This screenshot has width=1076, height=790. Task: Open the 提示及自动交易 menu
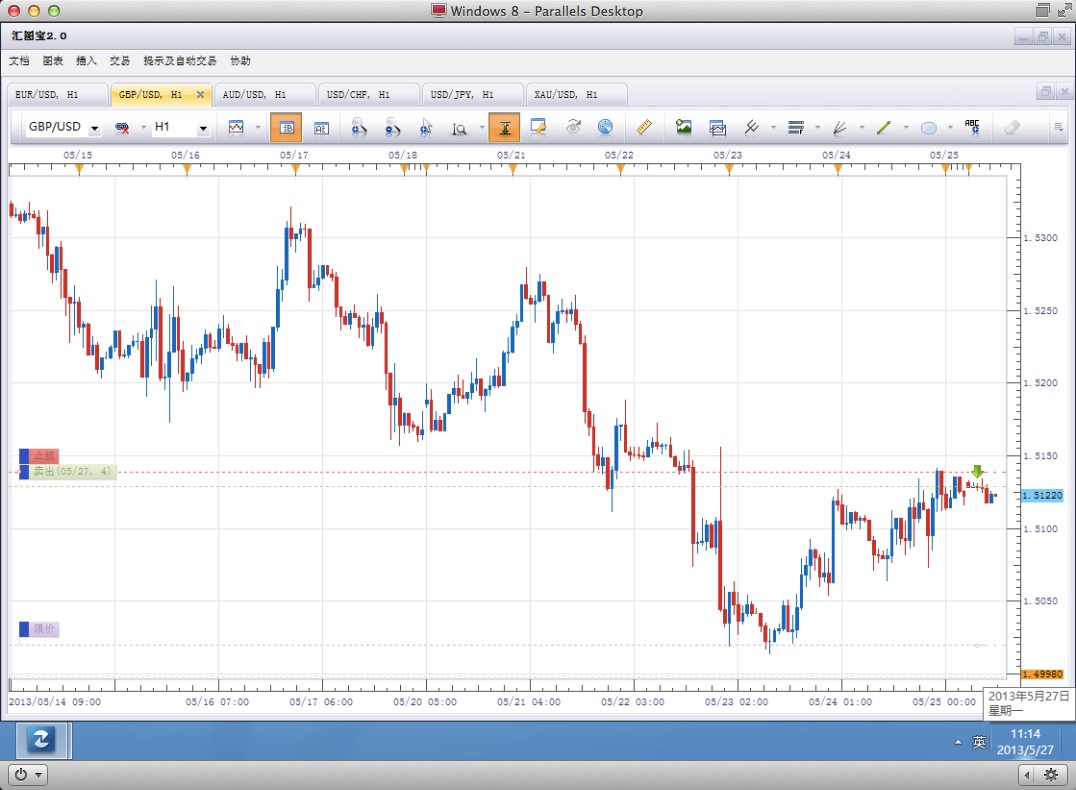(x=180, y=61)
